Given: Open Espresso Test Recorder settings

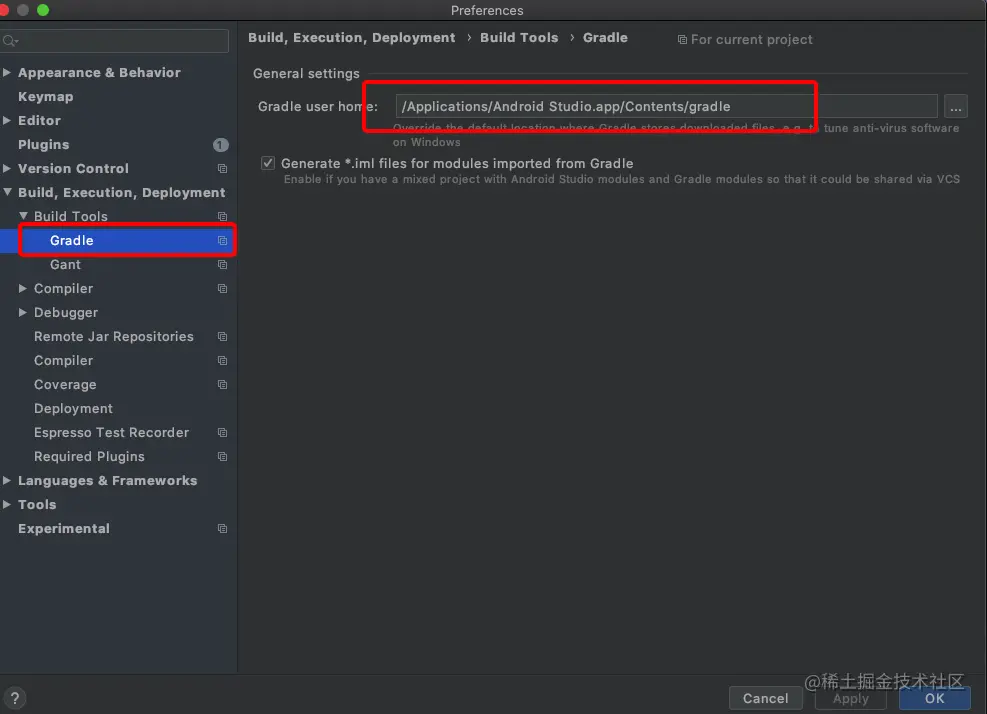Looking at the screenshot, I should click(111, 433).
